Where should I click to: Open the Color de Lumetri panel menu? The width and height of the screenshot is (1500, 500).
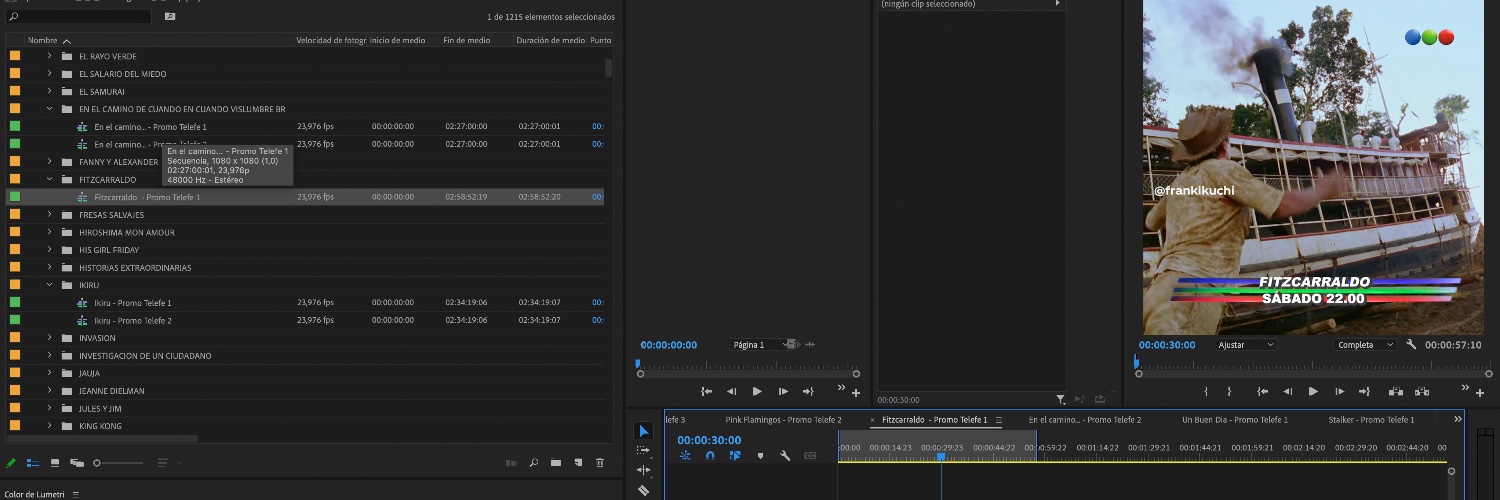[75, 494]
